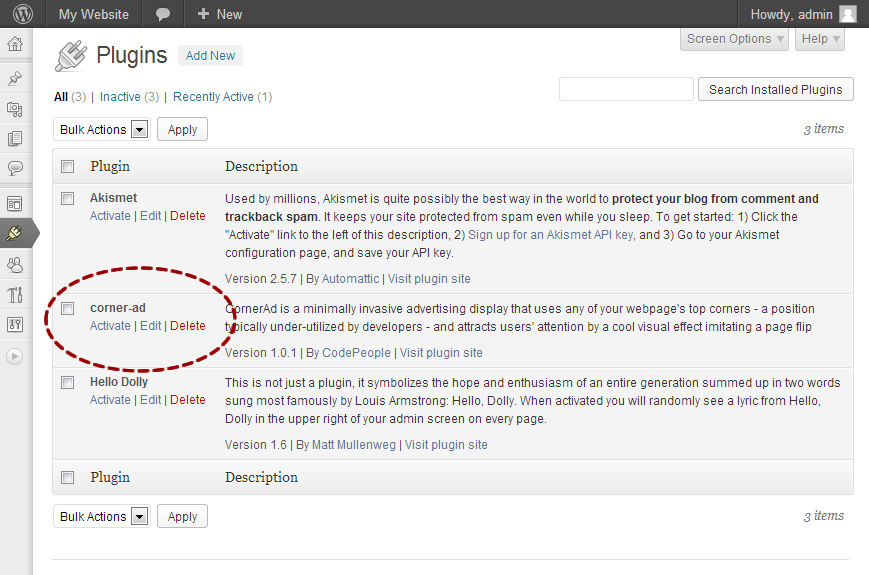Viewport: 869px width, 575px height.
Task: Open Appearance sidebar icon
Action: coord(15,204)
